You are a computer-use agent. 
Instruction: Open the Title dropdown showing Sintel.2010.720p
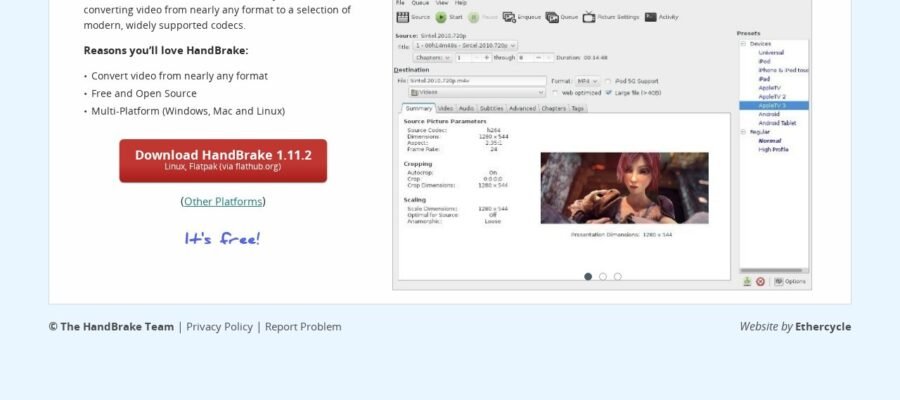465,45
